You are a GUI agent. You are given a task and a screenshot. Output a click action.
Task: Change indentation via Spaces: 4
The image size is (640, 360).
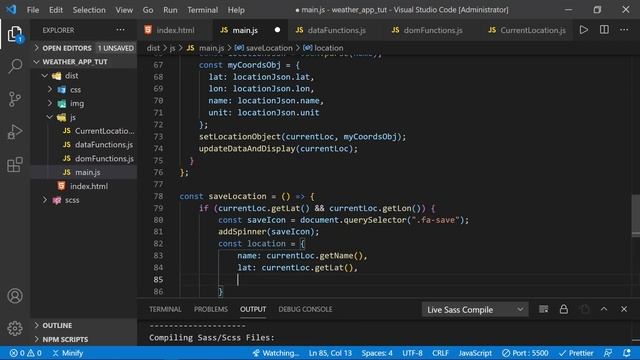pyautogui.click(x=377, y=353)
